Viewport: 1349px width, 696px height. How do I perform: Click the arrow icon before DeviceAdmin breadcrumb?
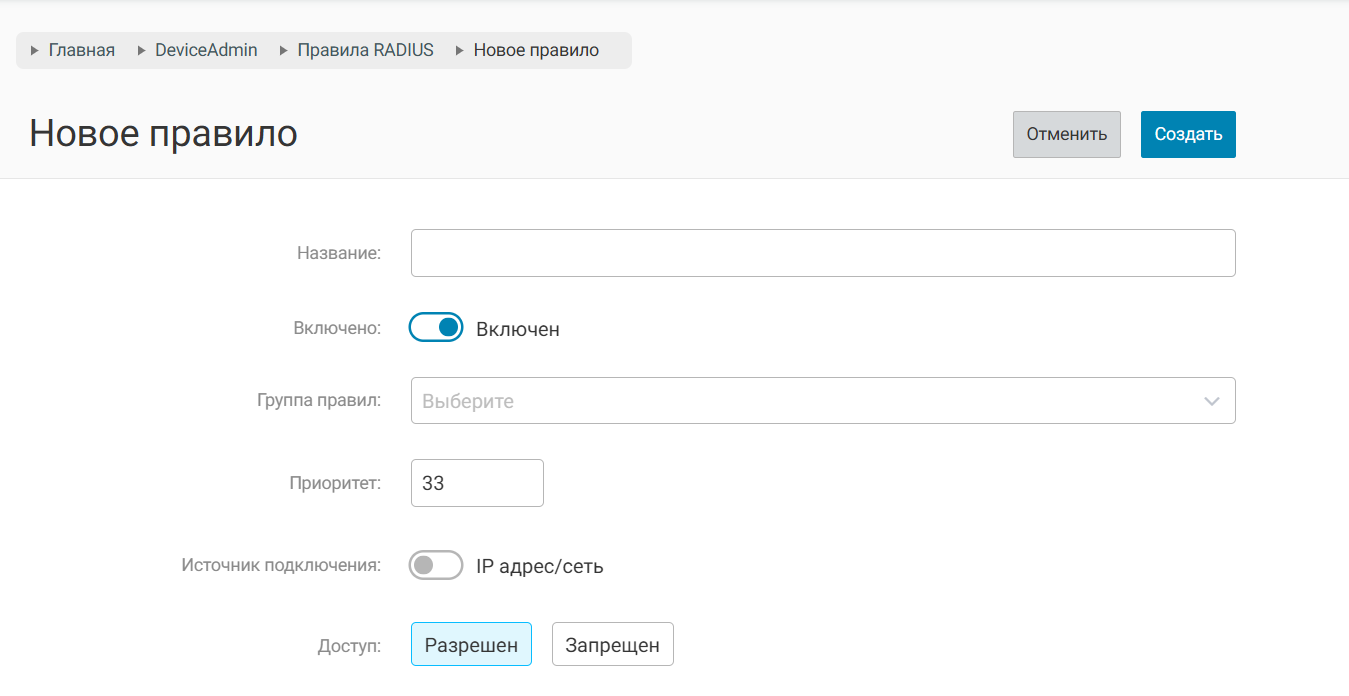(141, 51)
